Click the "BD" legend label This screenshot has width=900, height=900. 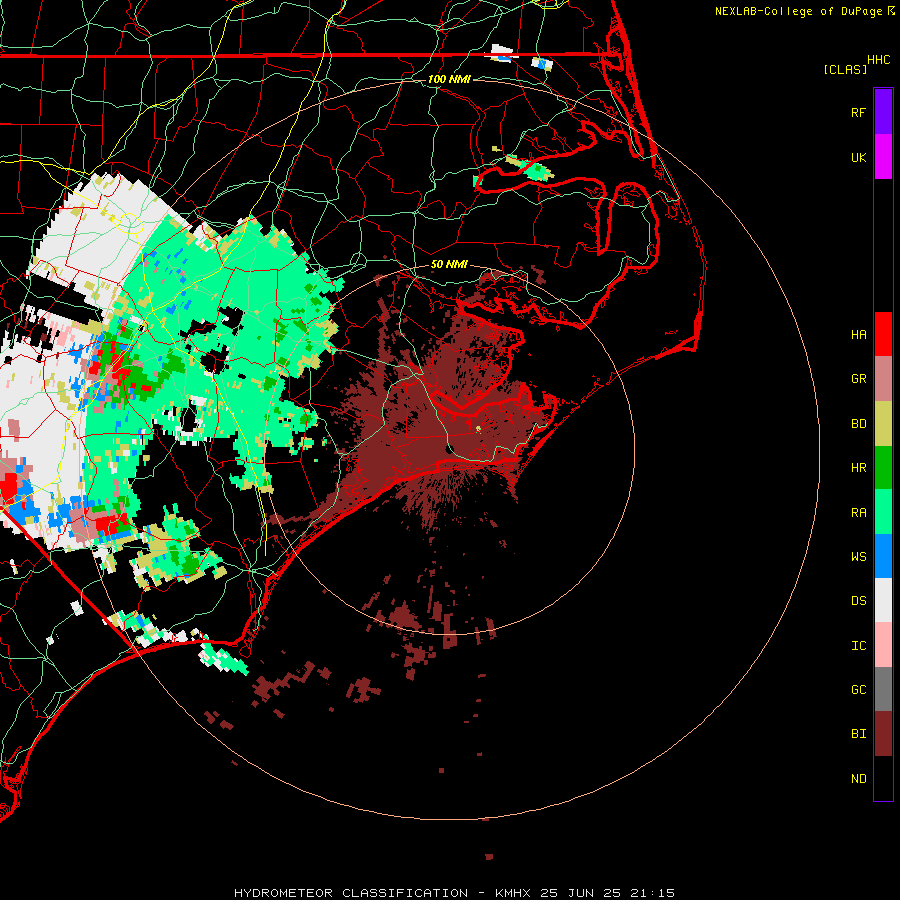coord(858,424)
